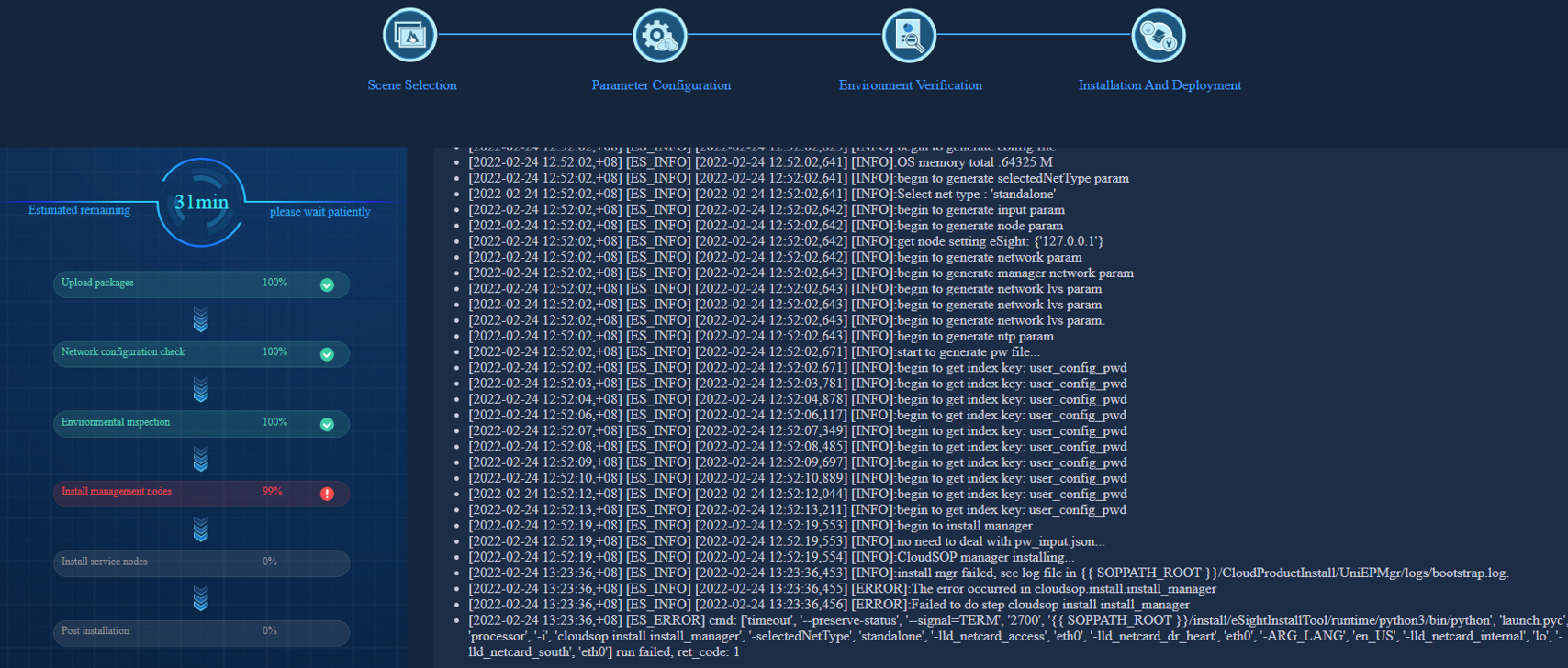Click the green check icon for Environmental inspection
Screen dimensions: 1568x668
pos(327,424)
